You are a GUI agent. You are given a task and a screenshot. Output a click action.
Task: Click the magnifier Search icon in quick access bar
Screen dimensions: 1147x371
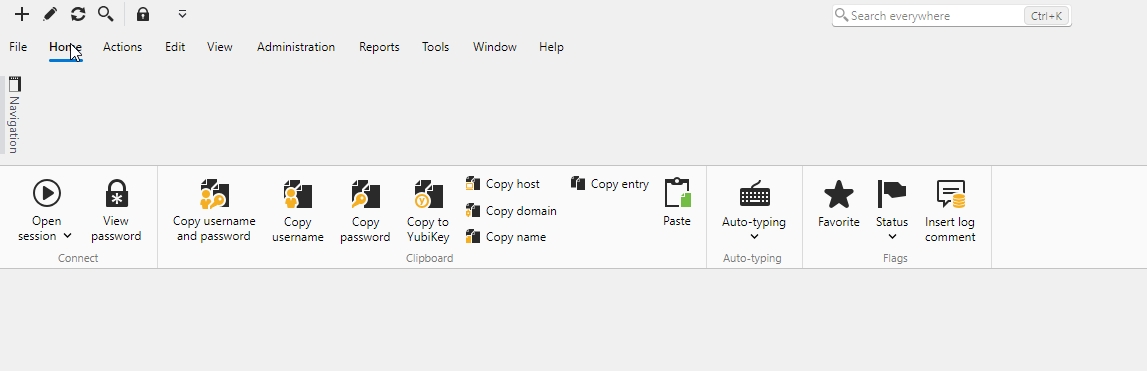click(x=105, y=14)
